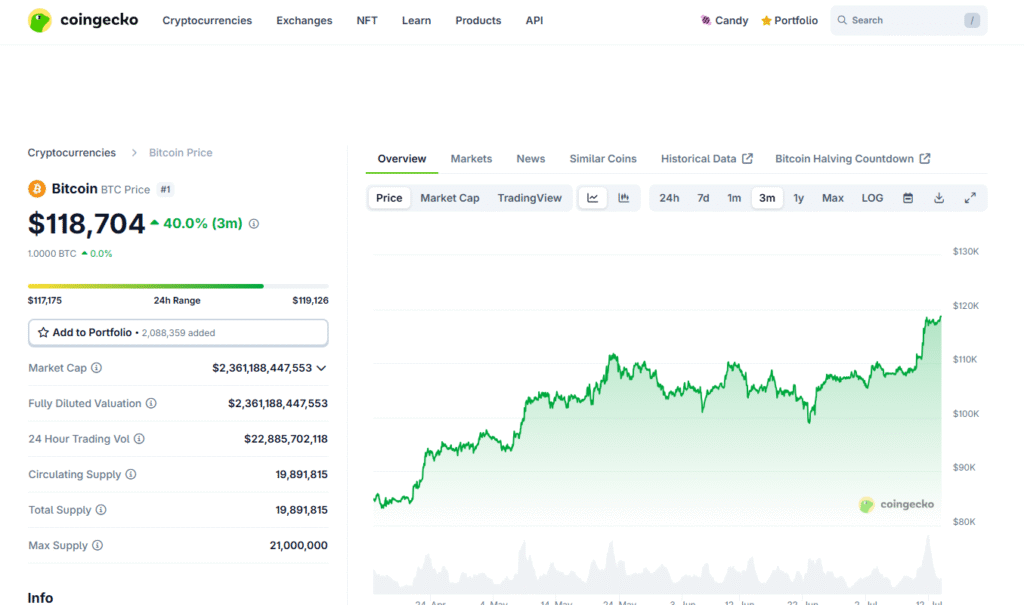Open Portfolio via star icon
Screen dimensions: 1024x605
click(766, 21)
